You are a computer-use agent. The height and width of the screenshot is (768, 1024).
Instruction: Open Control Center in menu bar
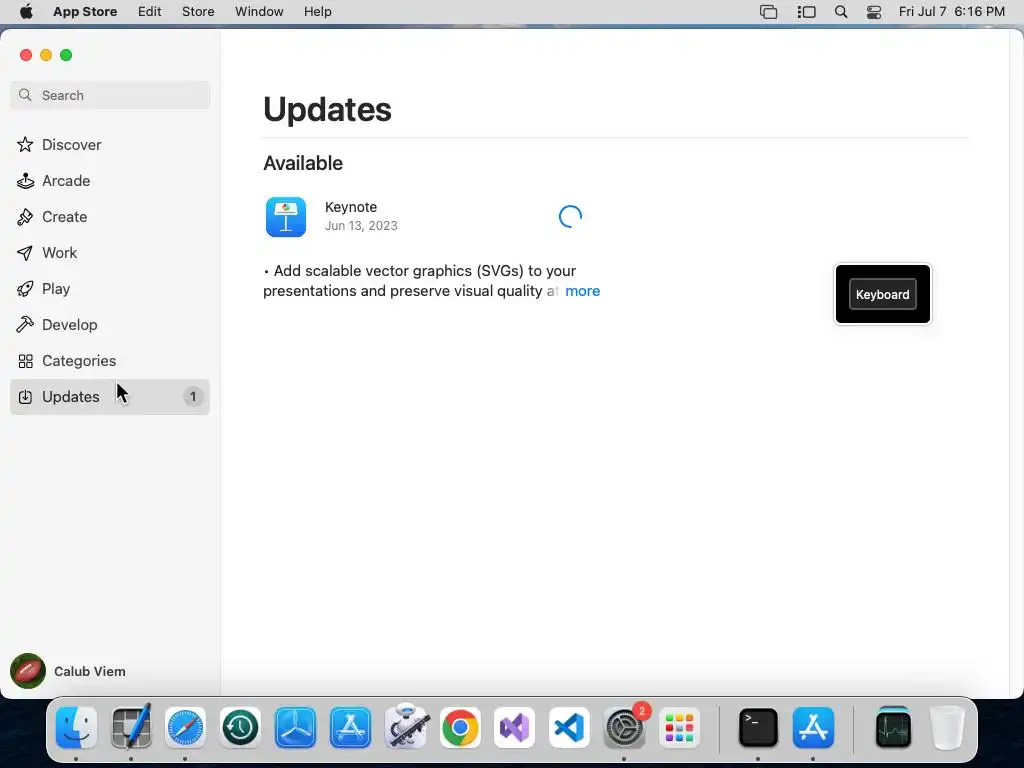click(x=874, y=12)
